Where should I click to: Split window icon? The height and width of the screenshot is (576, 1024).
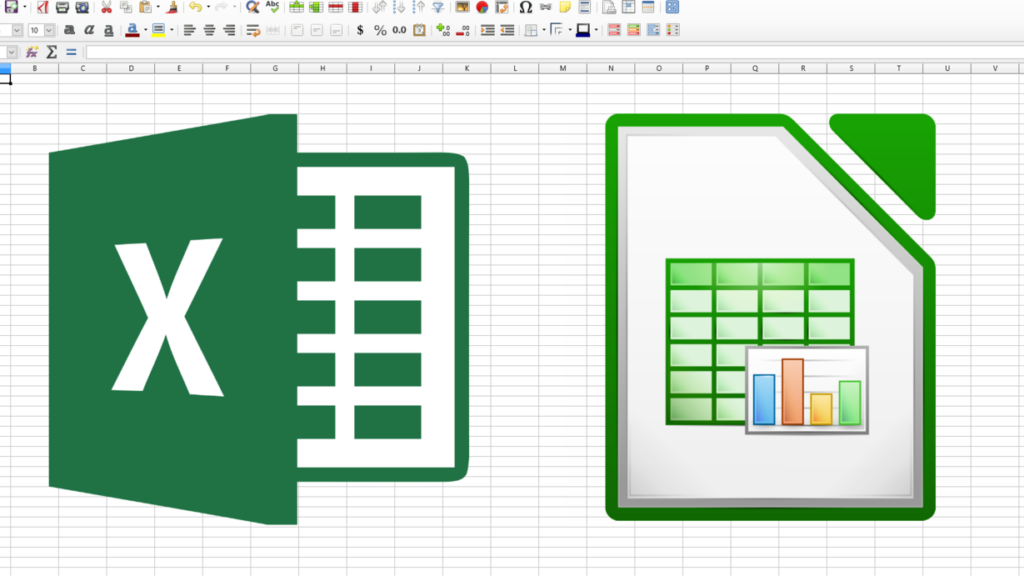648,7
